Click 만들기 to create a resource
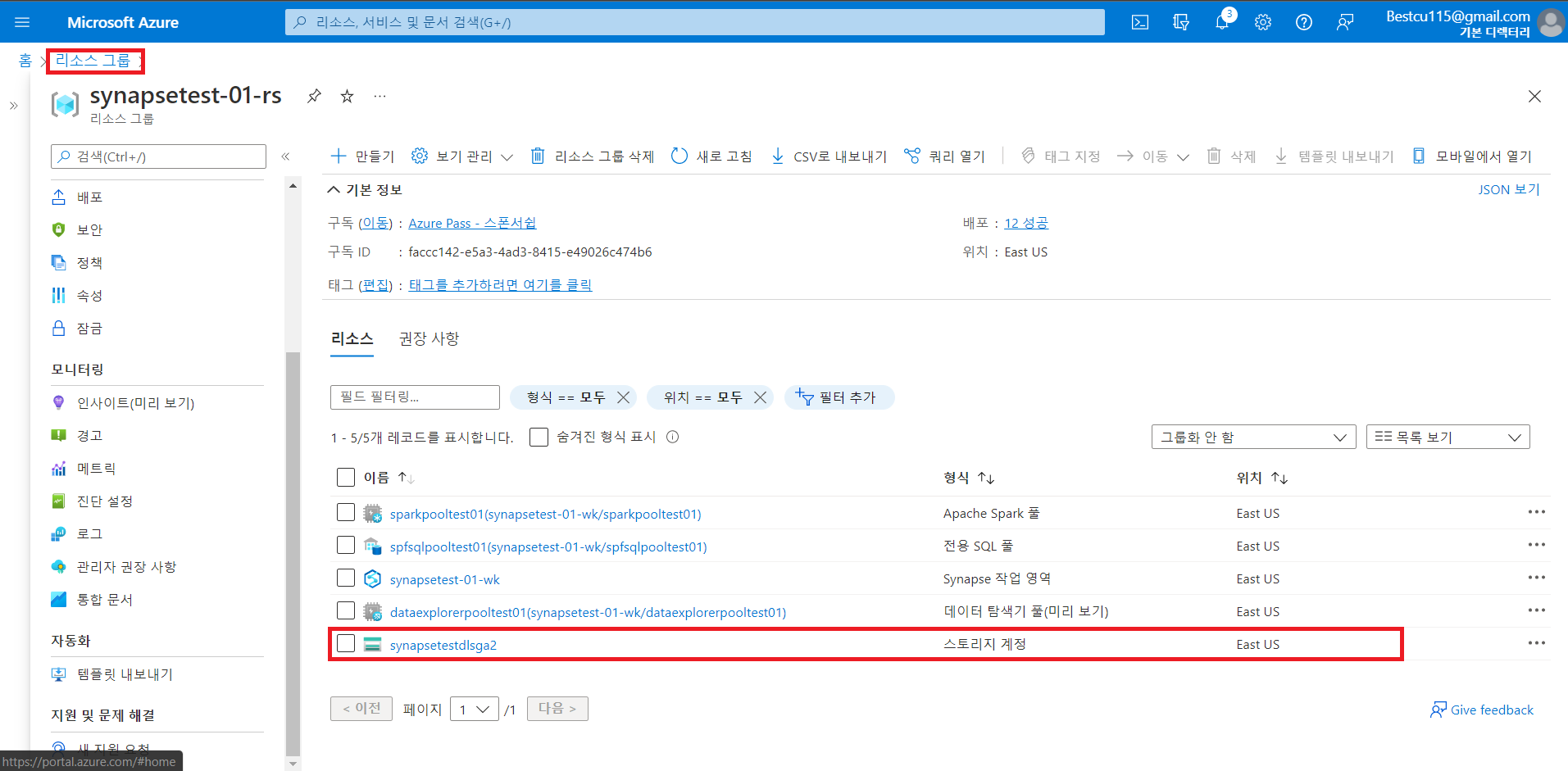Viewport: 1568px width, 771px height. [362, 156]
